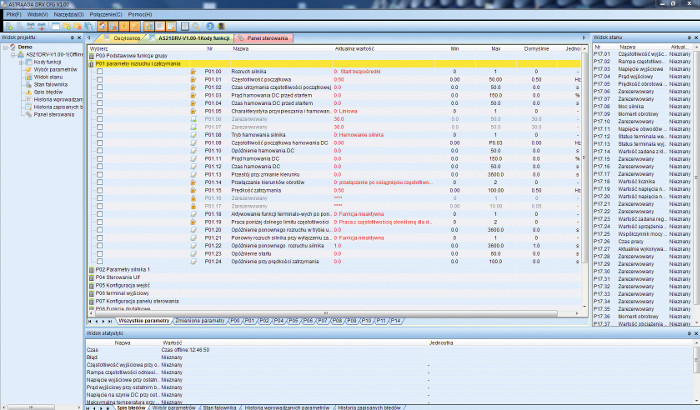The width and height of the screenshot is (700, 410).
Task: Click the lock icon on row P01.00
Action: click(194, 72)
